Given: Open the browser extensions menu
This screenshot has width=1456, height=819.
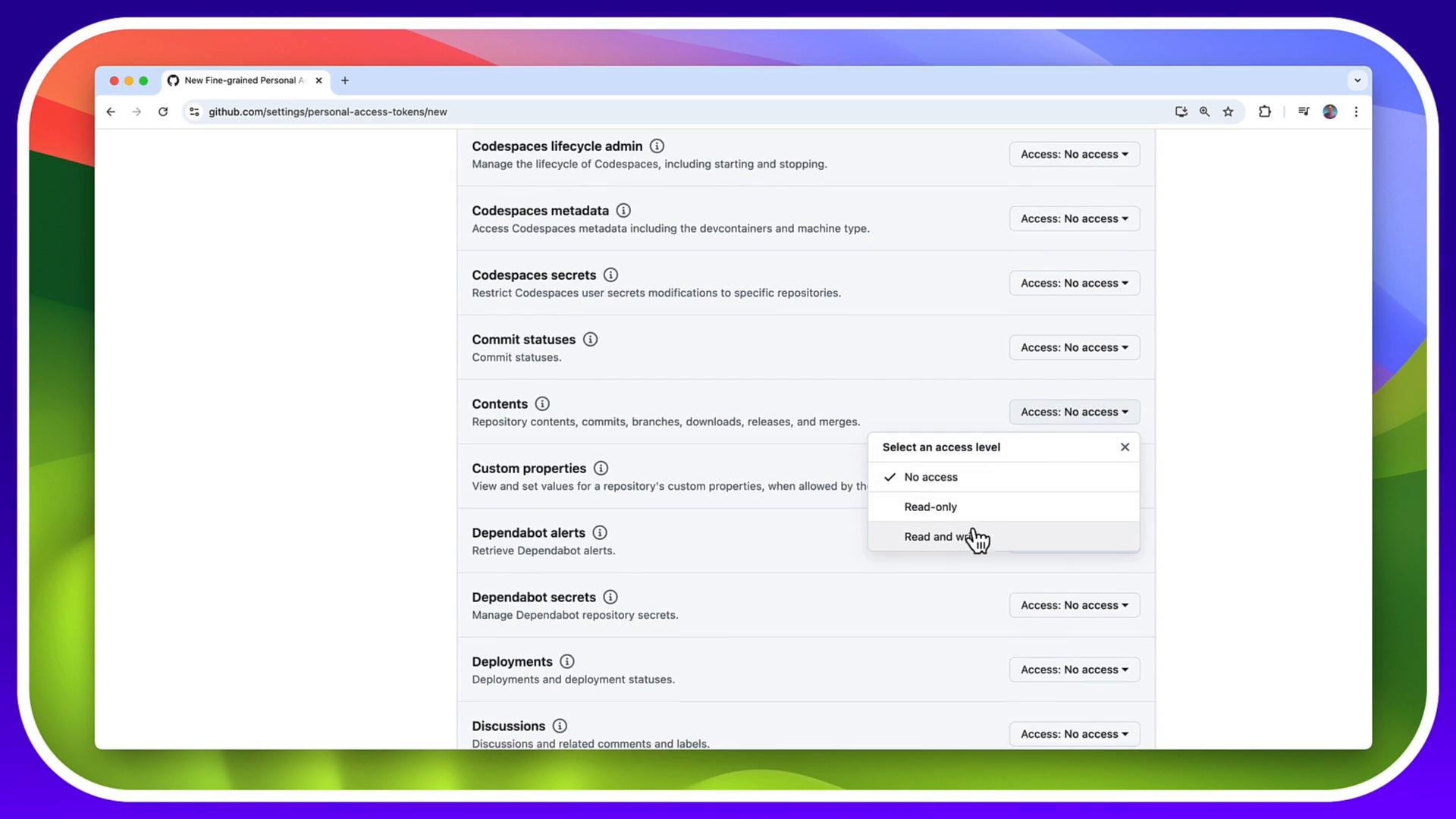Looking at the screenshot, I should click(x=1265, y=111).
